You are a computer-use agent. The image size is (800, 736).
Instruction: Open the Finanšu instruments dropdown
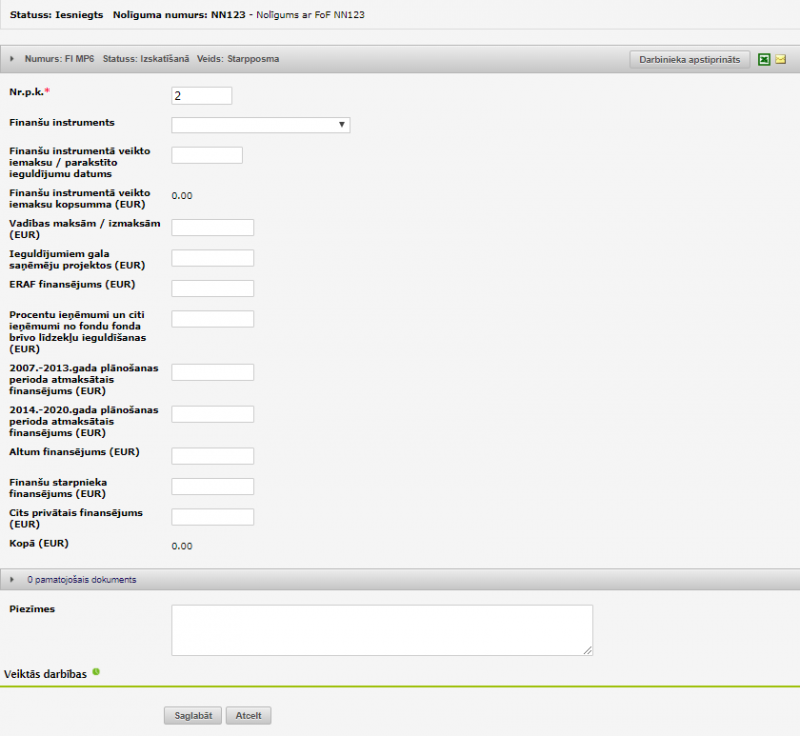tap(260, 125)
